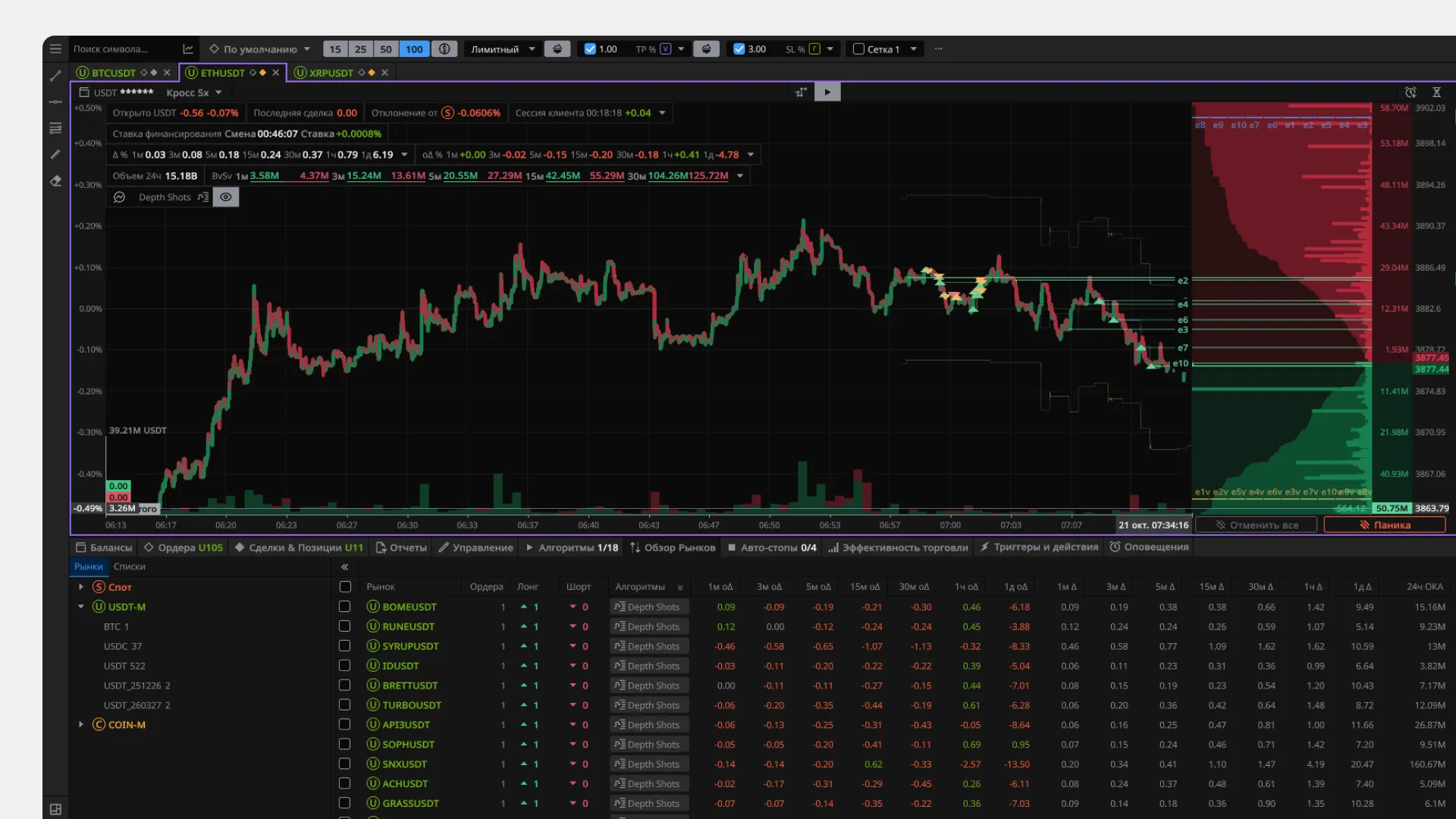The width and height of the screenshot is (1456, 819).
Task: Select the eraser tool in sidebar
Action: (x=55, y=181)
